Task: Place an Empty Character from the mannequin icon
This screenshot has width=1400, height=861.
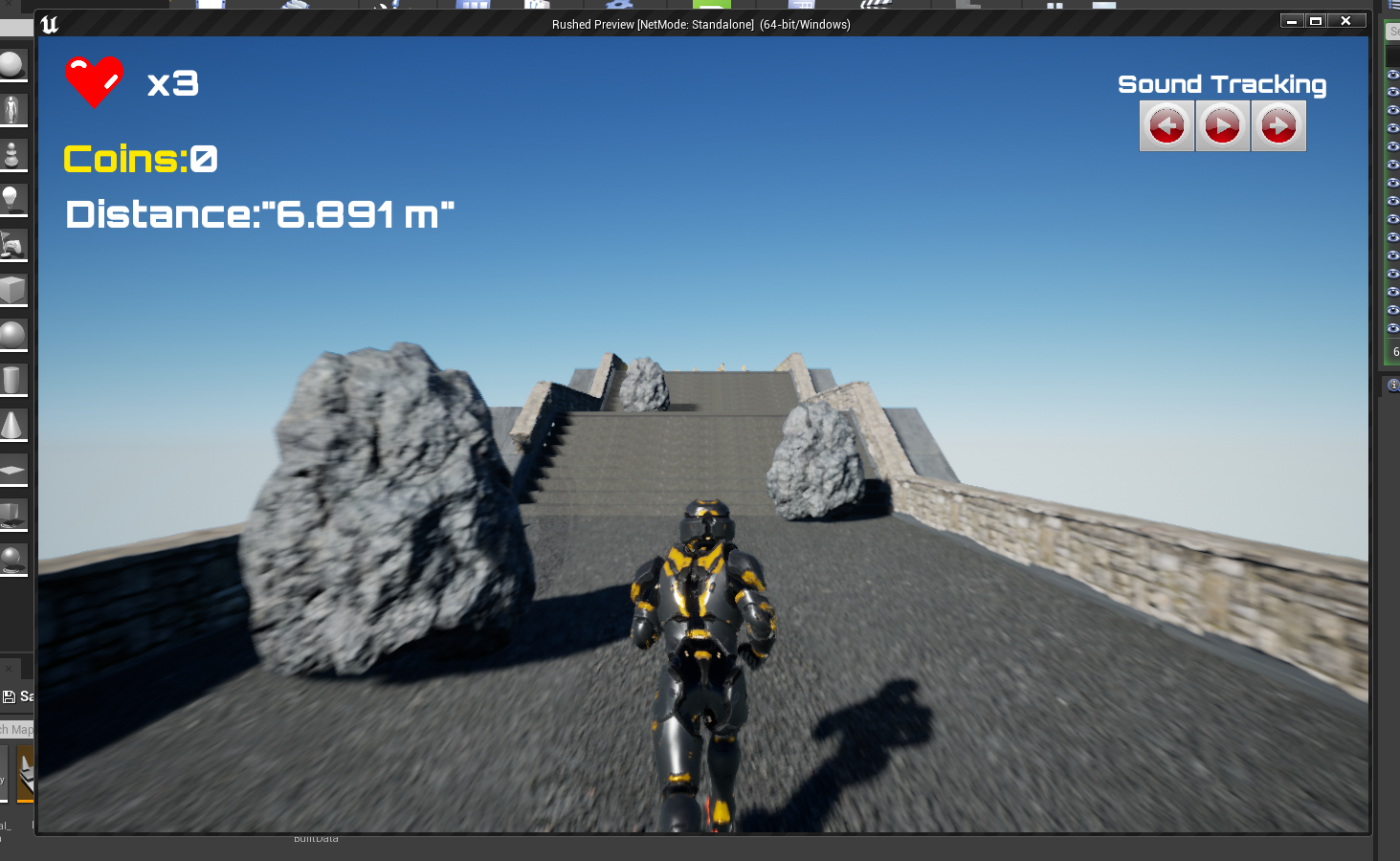Action: pos(11,110)
